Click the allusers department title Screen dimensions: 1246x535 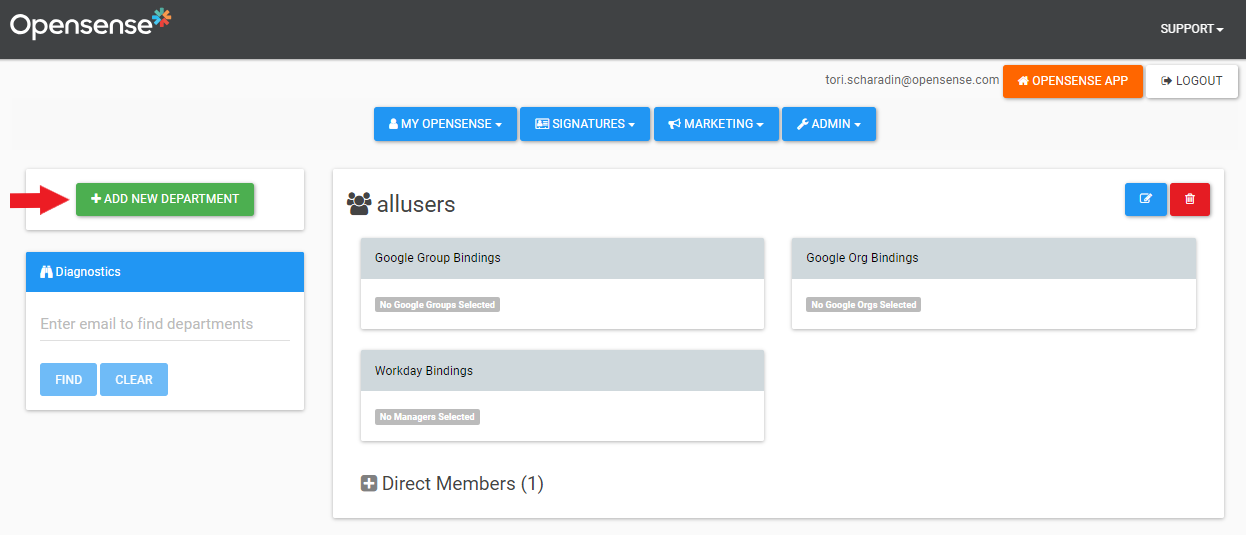click(416, 204)
